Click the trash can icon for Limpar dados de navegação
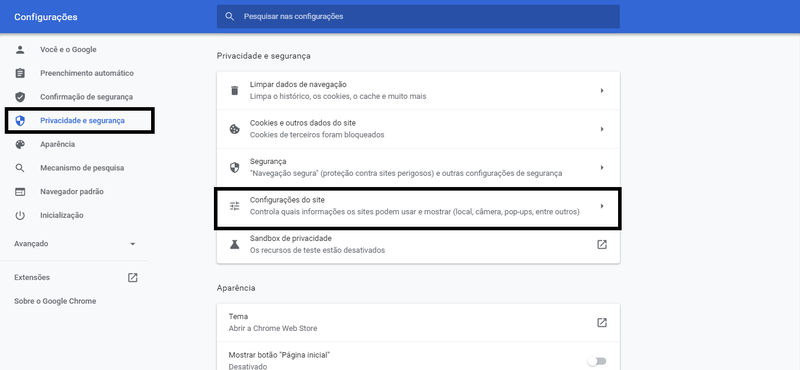 point(234,90)
